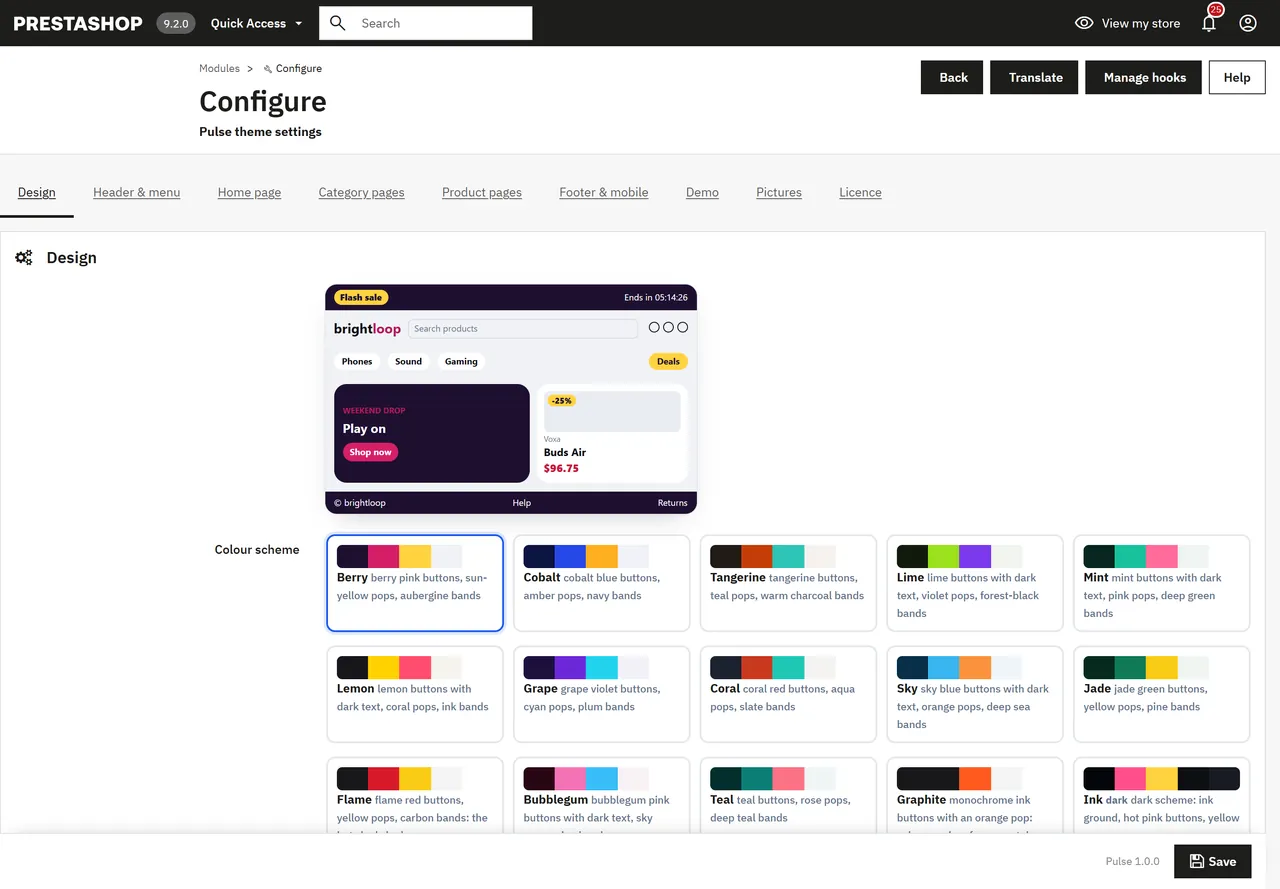Choose the Tangerine colour scheme
1280x889 pixels.
pos(789,583)
